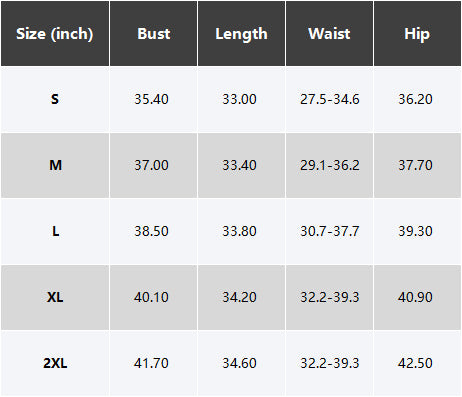Select length value 33.40 in M row
The image size is (462, 397).
tap(239, 165)
